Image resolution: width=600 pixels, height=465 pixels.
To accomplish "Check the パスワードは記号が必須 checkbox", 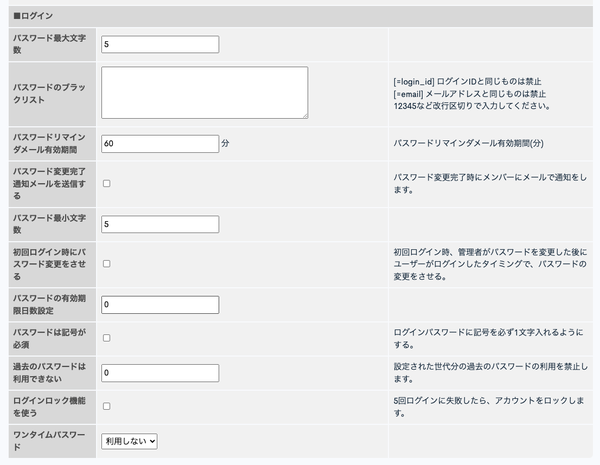I will 107,338.
